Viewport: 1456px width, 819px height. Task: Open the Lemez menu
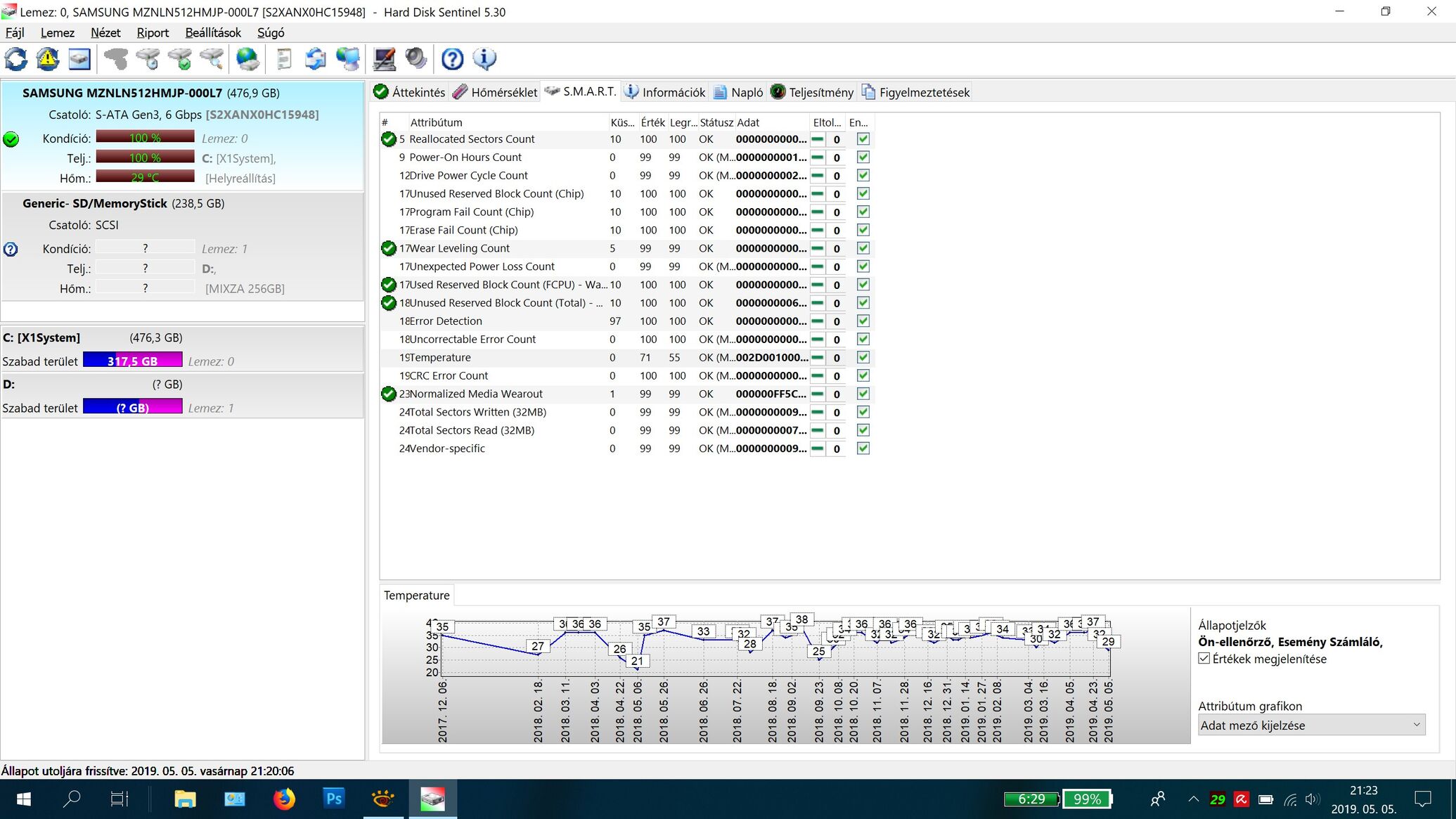[58, 32]
